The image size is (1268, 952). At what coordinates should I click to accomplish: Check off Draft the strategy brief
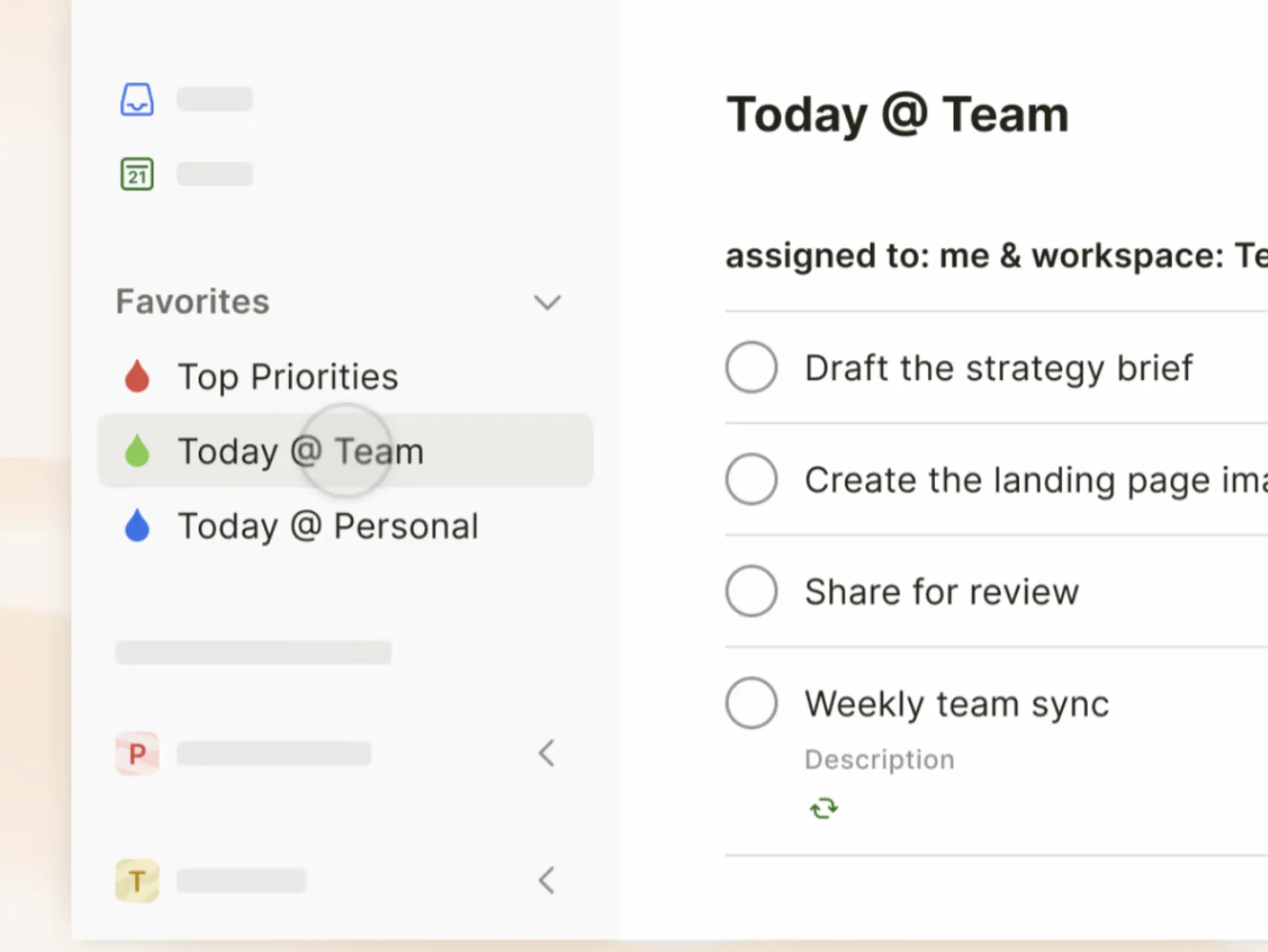point(751,367)
